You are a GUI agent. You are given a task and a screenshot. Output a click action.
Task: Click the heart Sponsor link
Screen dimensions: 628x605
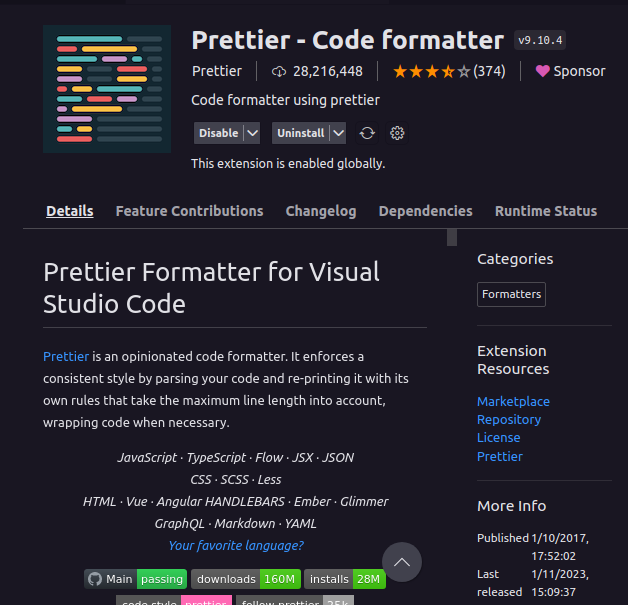point(570,71)
